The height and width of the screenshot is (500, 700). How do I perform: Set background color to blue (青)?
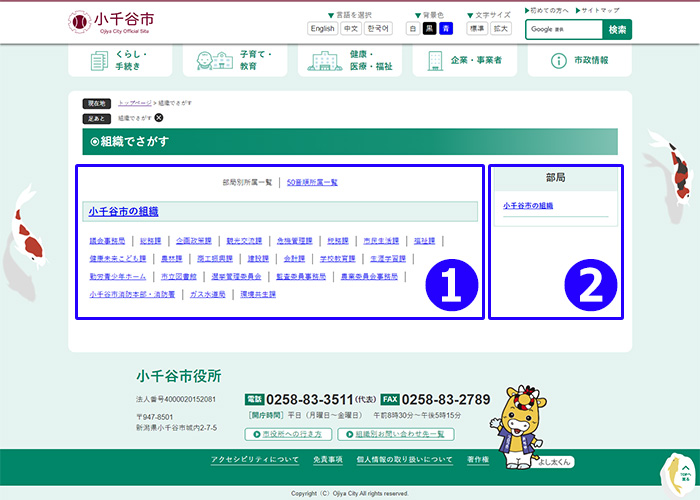coord(446,29)
